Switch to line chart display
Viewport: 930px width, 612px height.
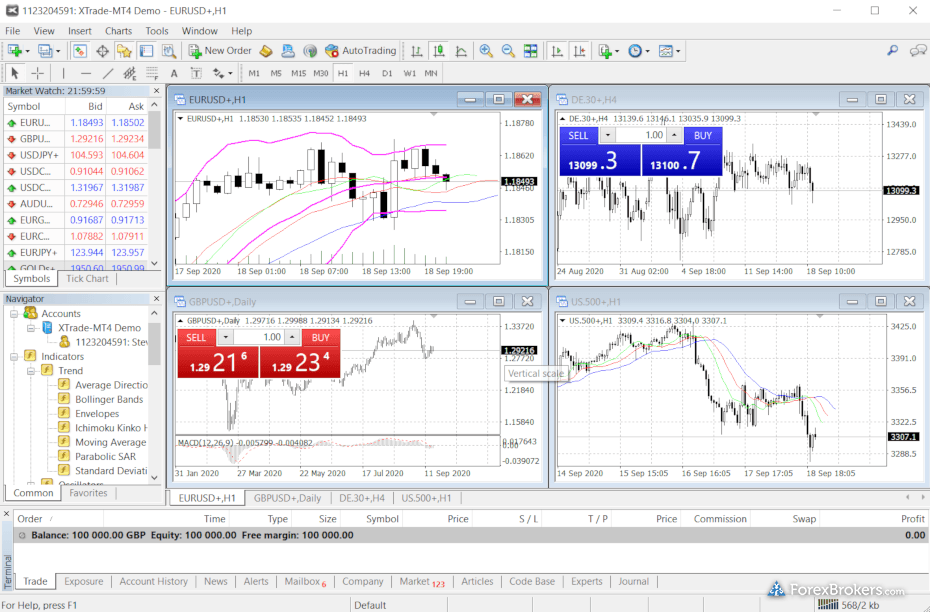(x=461, y=51)
